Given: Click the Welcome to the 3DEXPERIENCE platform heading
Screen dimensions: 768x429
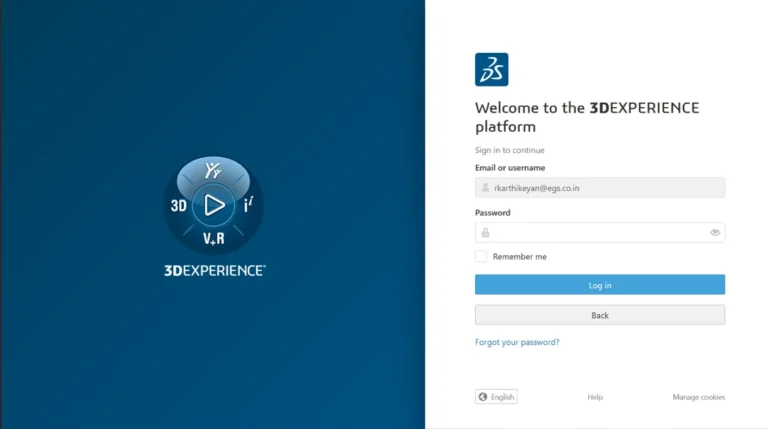Looking at the screenshot, I should point(587,117).
